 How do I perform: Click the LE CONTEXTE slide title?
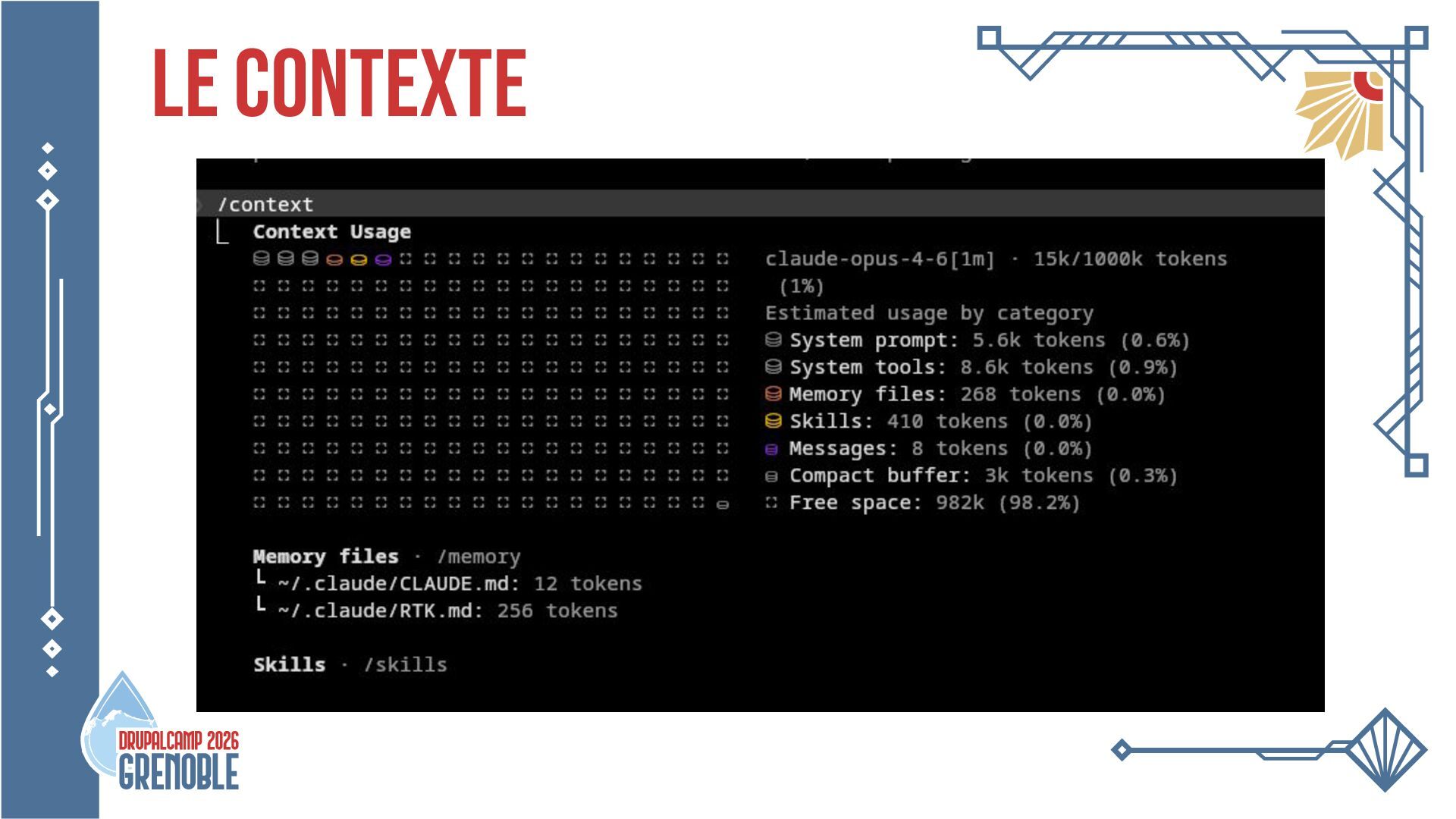(x=339, y=83)
